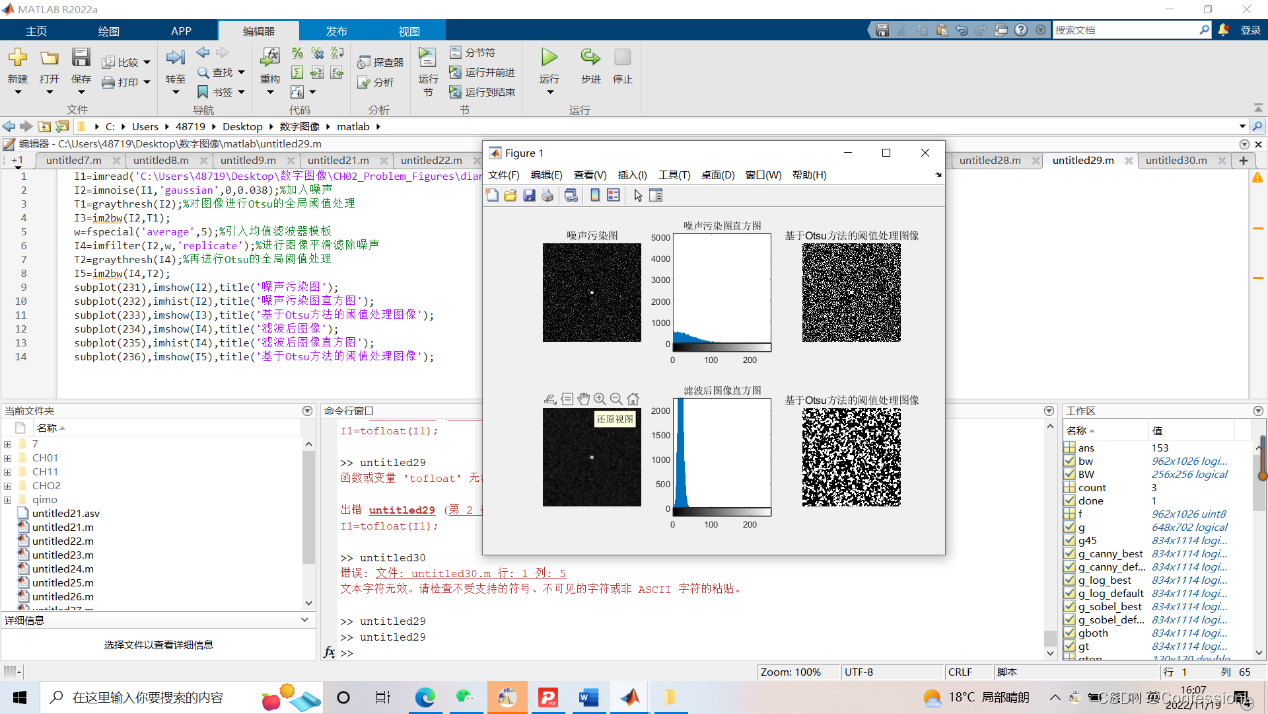Click the Section Break (分节符) button
This screenshot has width=1268, height=714.
pyautogui.click(x=472, y=52)
